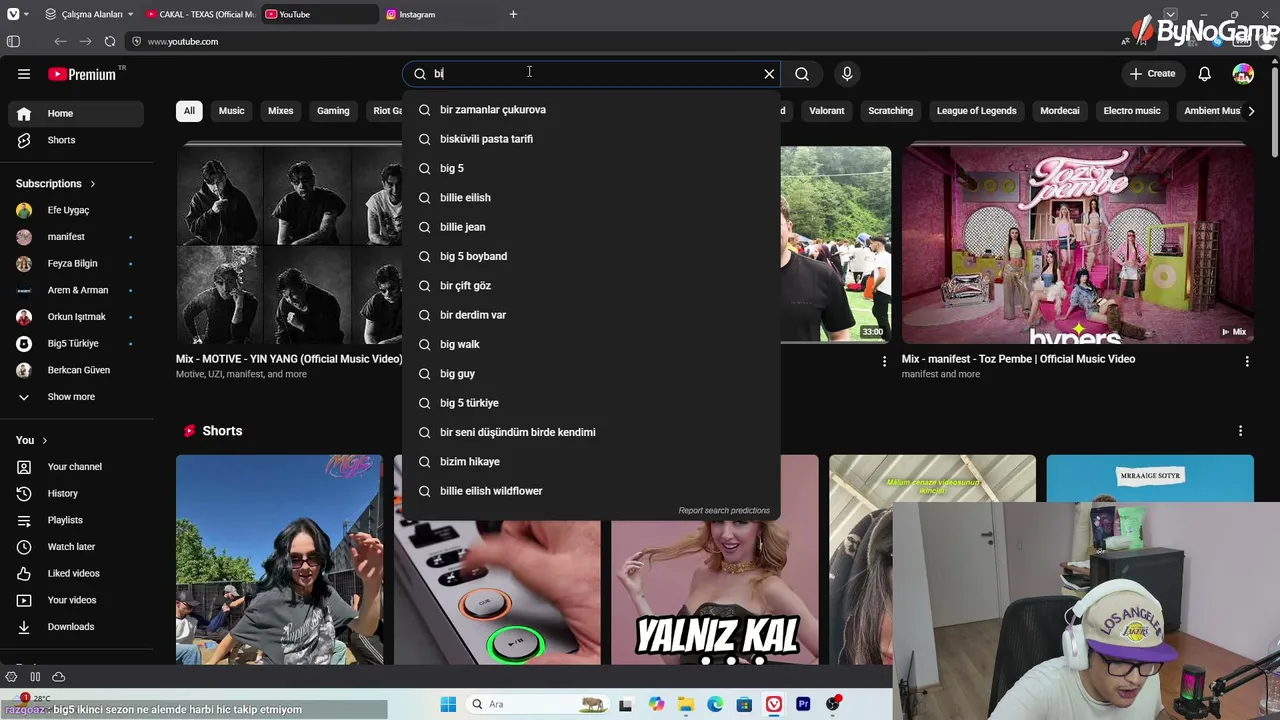Choose suggestion 'big 5 boyband'
The height and width of the screenshot is (720, 1280).
[x=591, y=256]
